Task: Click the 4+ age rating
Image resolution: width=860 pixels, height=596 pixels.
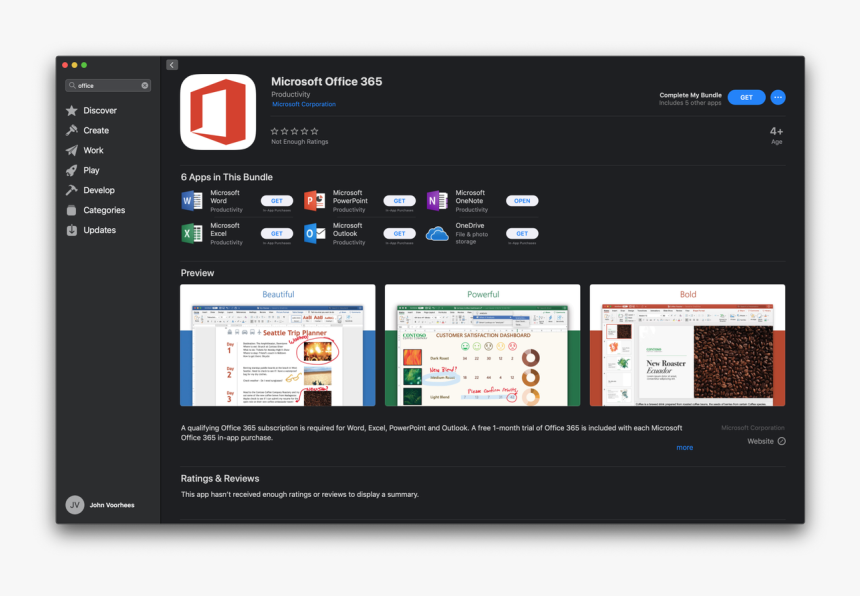Action: [776, 132]
